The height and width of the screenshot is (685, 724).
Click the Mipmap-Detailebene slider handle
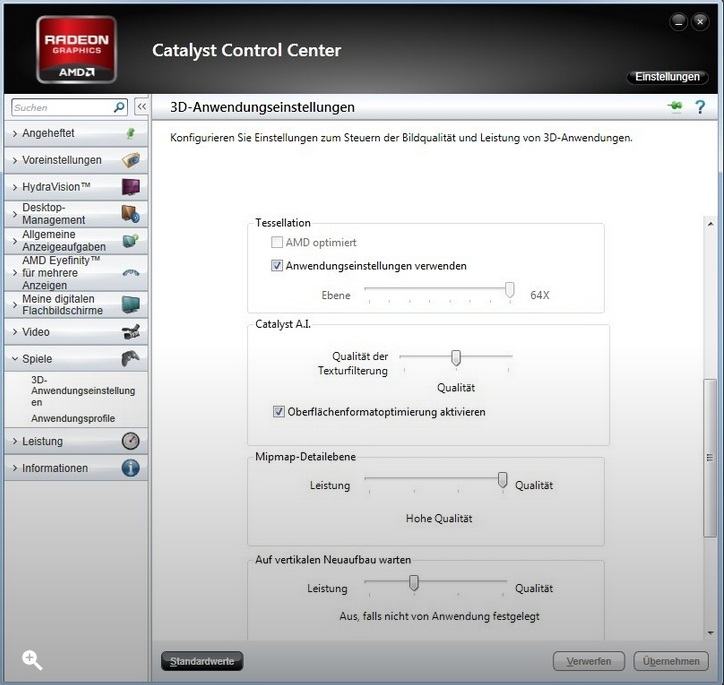(x=502, y=480)
